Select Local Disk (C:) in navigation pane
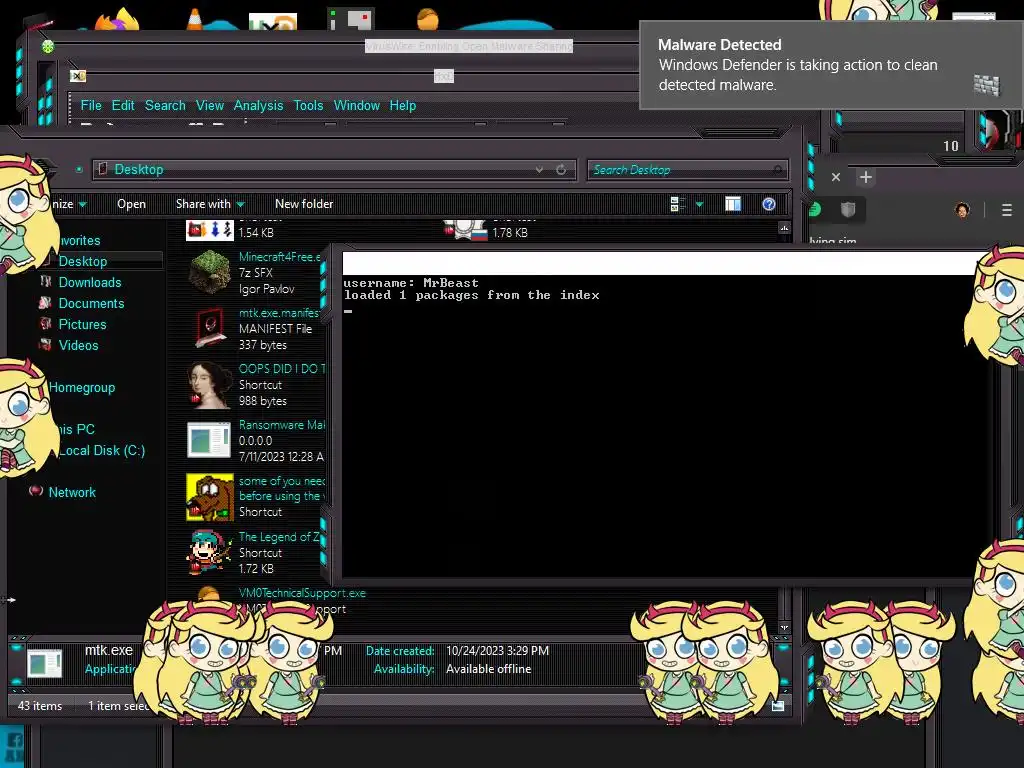Screen dimensions: 1024x768 (102, 450)
